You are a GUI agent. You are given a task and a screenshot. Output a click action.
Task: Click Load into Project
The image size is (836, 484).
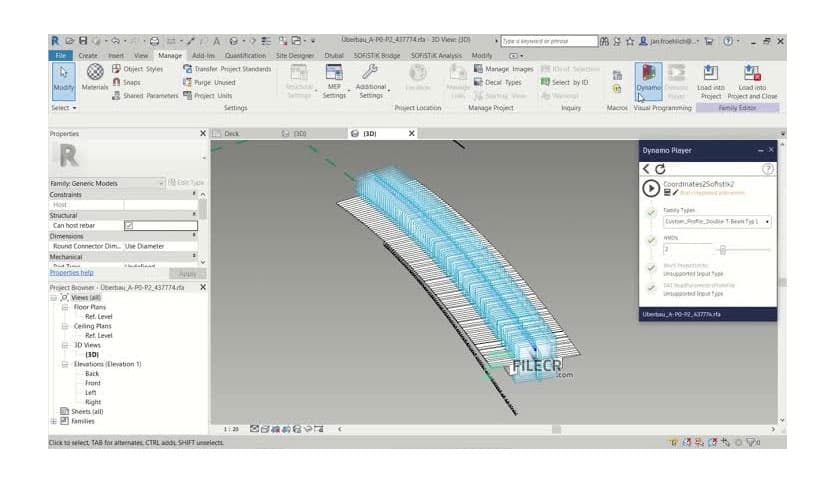(711, 82)
